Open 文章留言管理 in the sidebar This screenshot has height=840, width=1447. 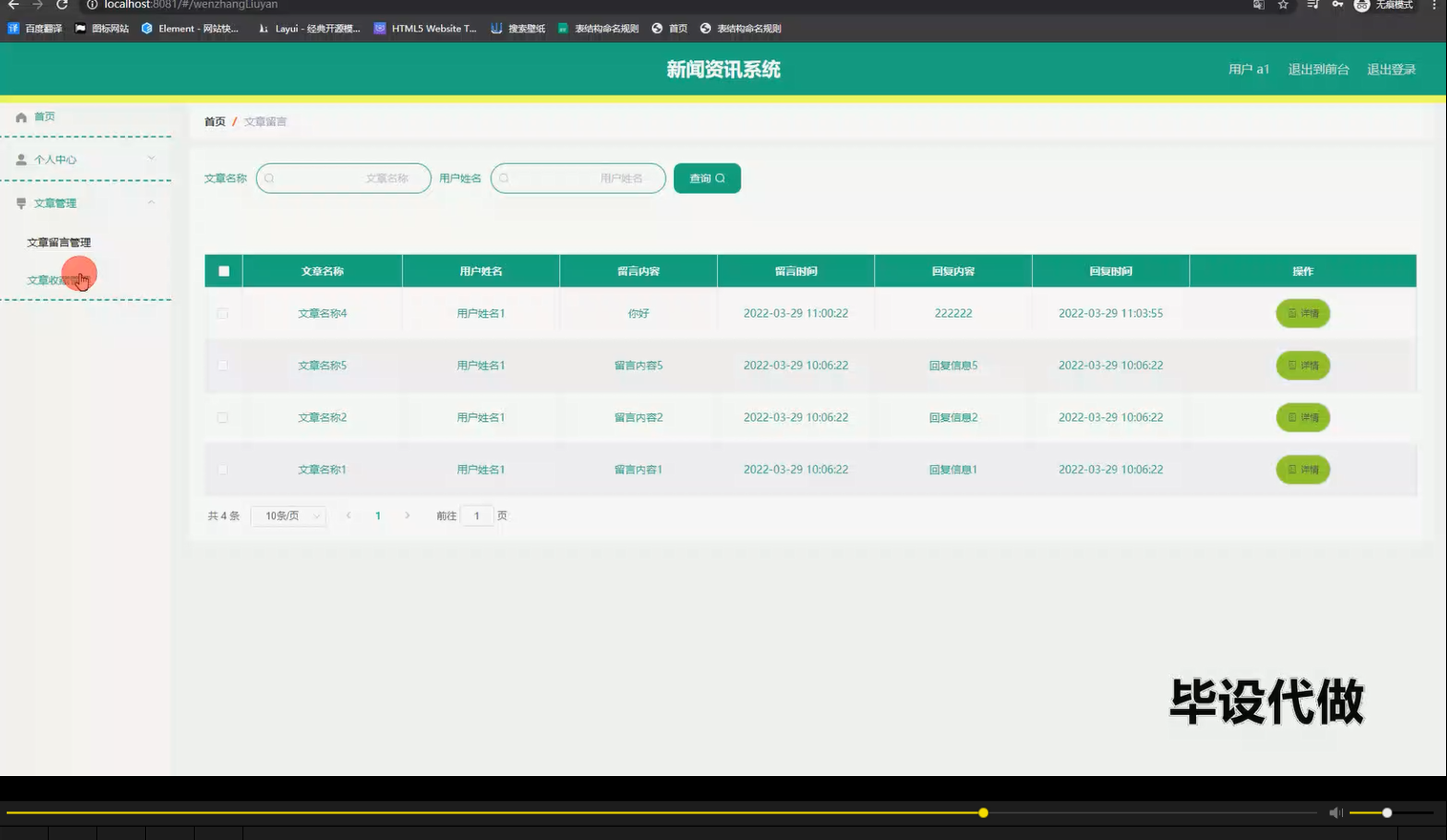click(x=59, y=242)
